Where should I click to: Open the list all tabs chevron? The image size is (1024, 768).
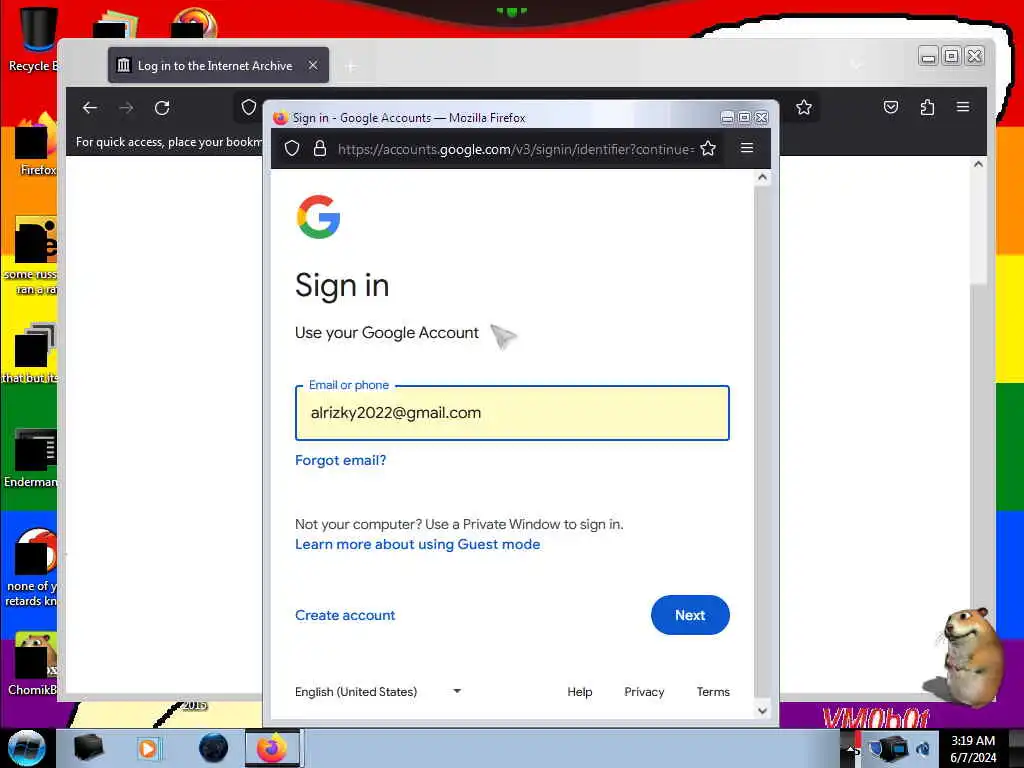coord(856,64)
